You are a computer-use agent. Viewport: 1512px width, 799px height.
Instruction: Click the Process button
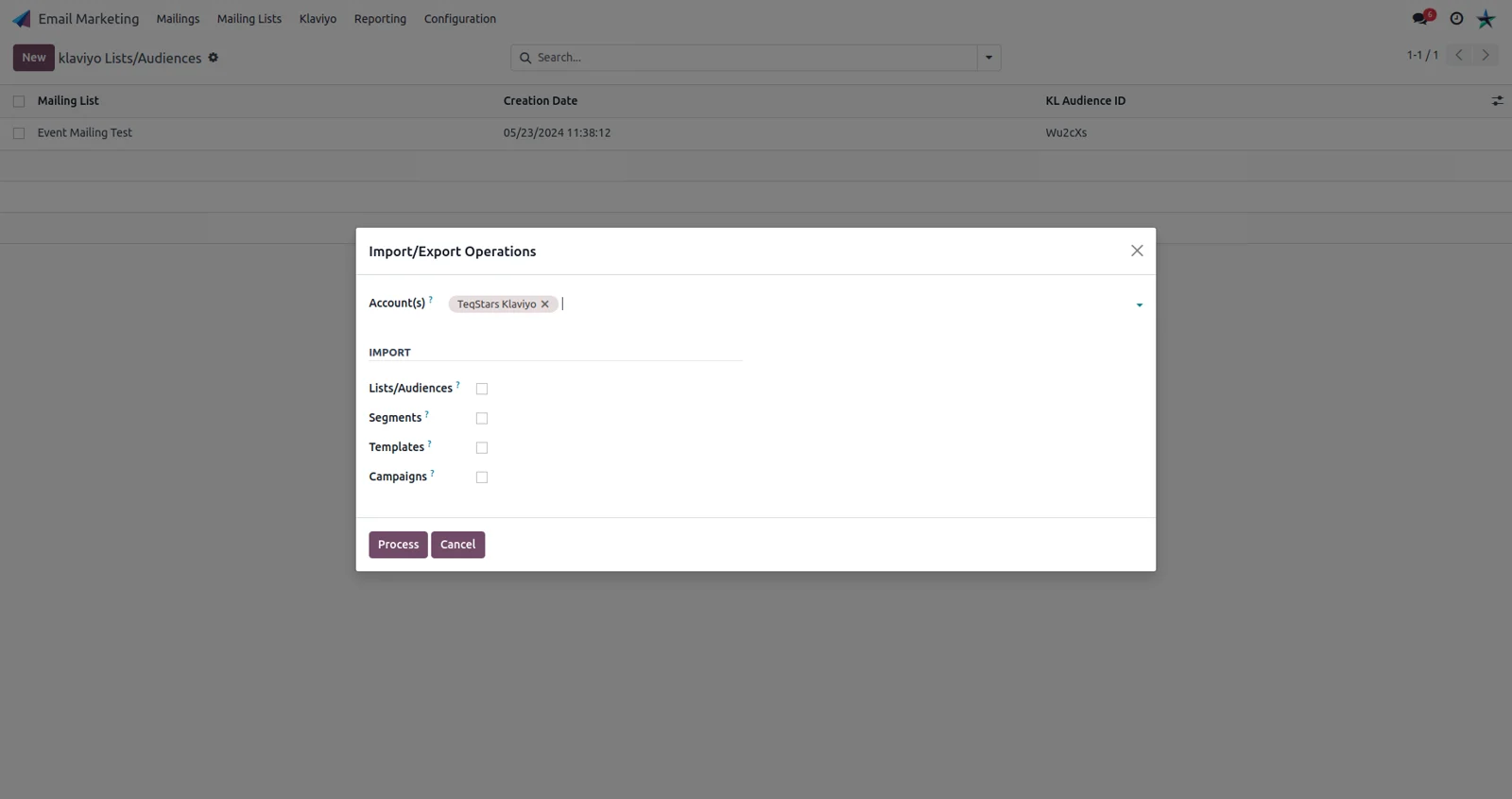(398, 545)
